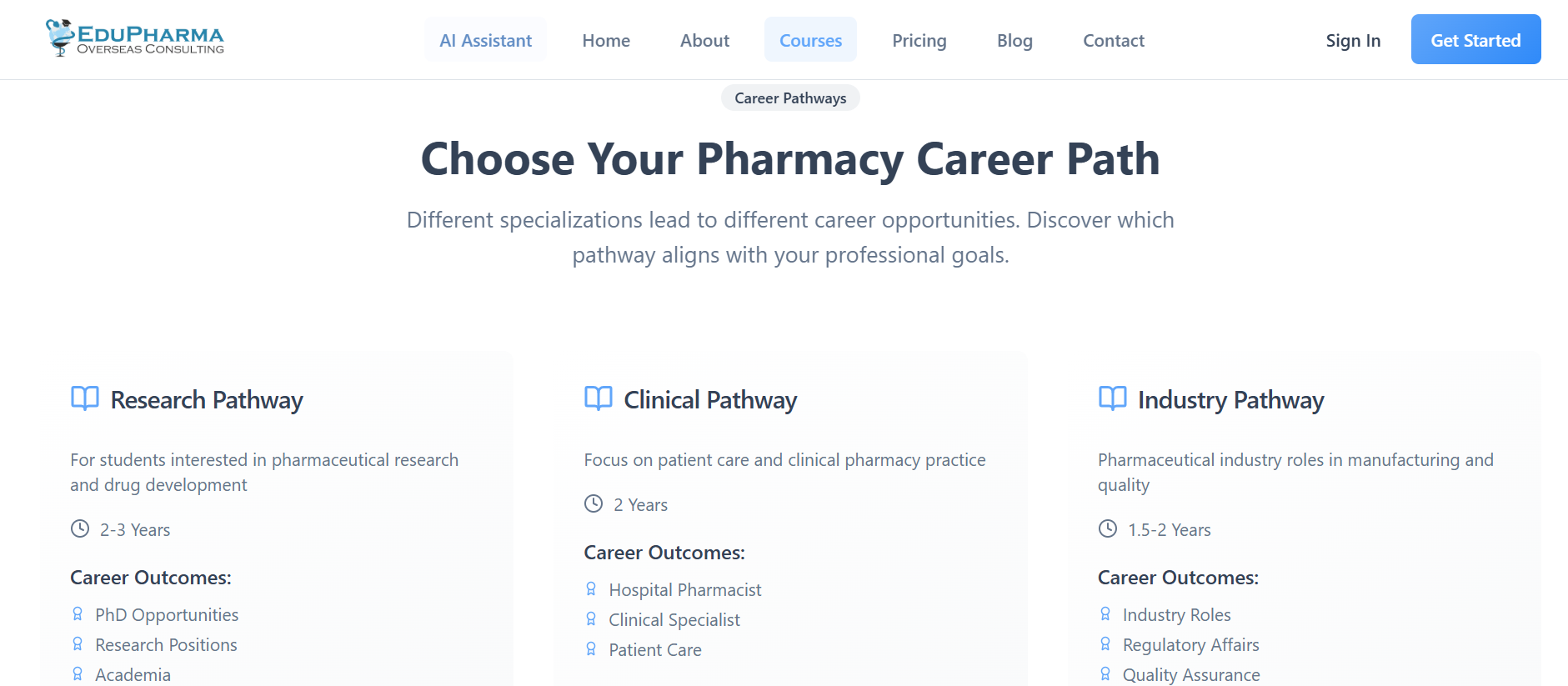The image size is (1568, 686).
Task: Open the Contact page
Action: pos(1114,39)
